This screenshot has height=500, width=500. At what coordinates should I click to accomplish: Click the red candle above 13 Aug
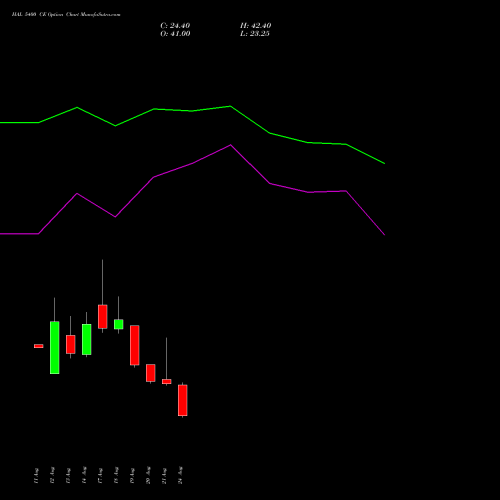coord(71,344)
